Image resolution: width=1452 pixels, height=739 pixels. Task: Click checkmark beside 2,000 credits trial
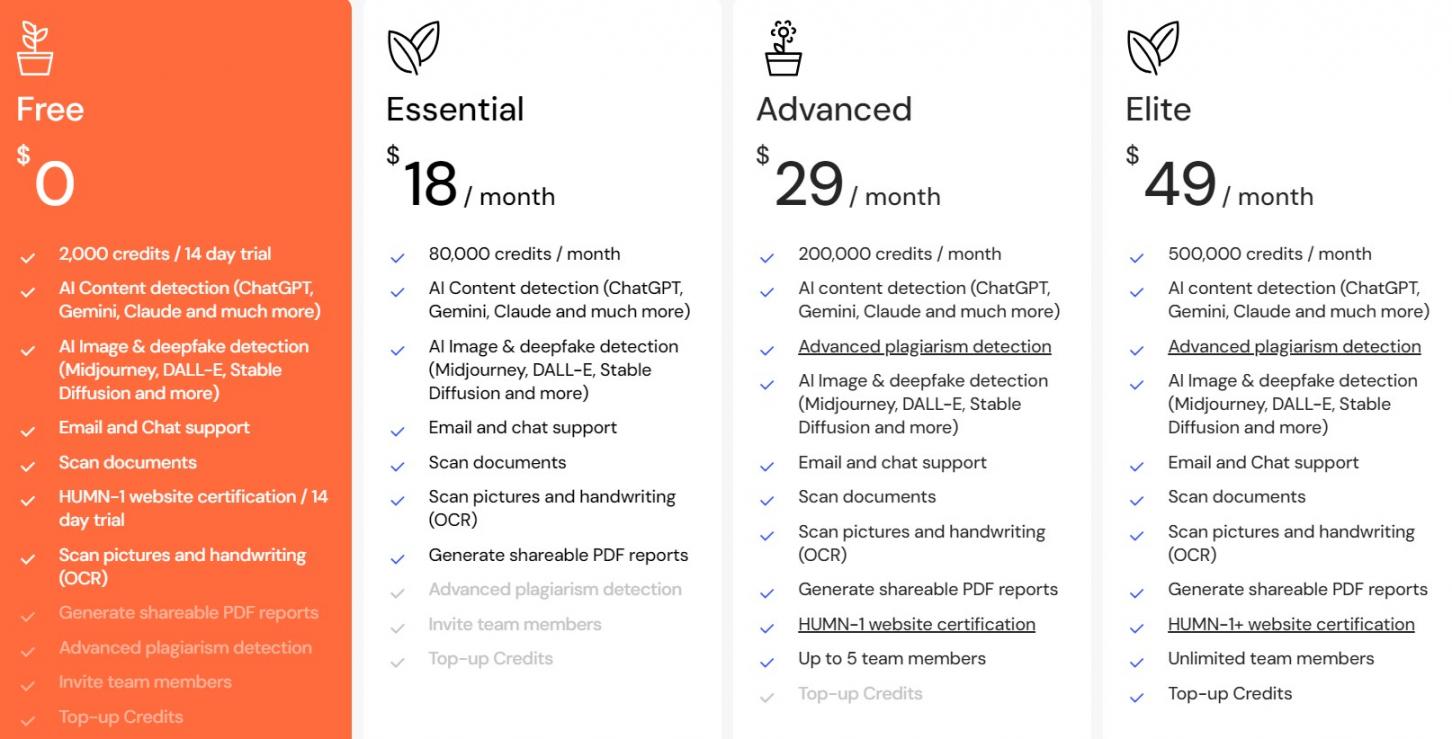(28, 257)
